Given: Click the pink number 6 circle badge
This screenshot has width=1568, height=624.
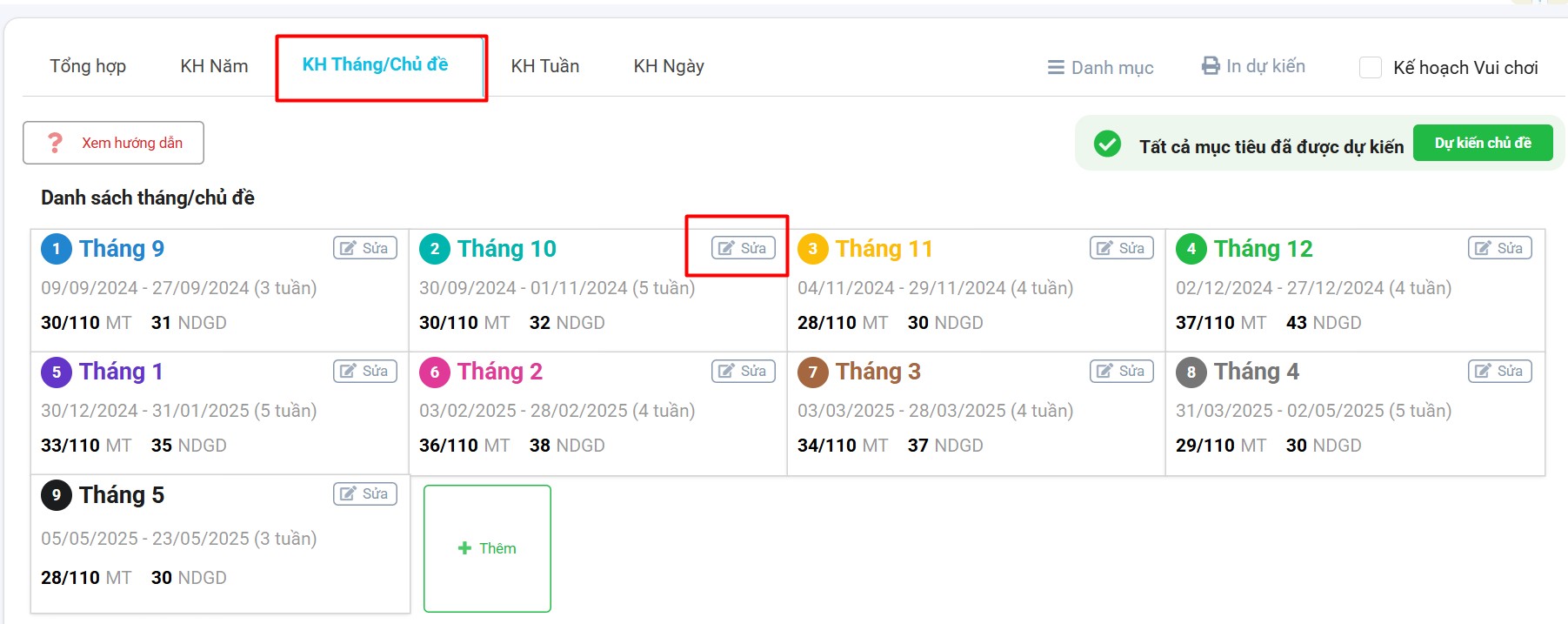Looking at the screenshot, I should coord(434,372).
